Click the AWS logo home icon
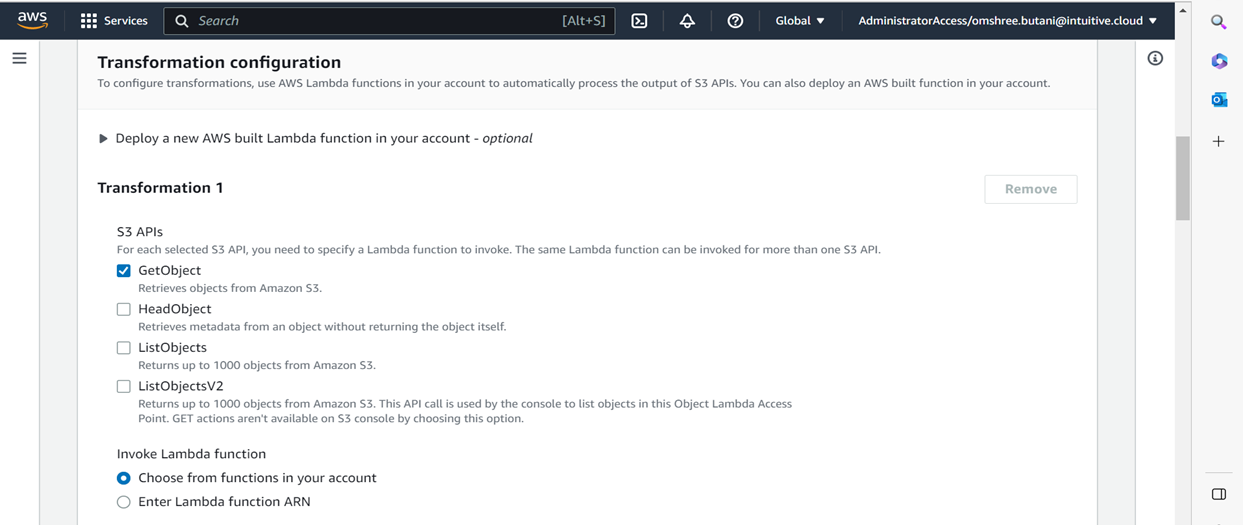Screen dimensions: 1243x525 click(32, 21)
